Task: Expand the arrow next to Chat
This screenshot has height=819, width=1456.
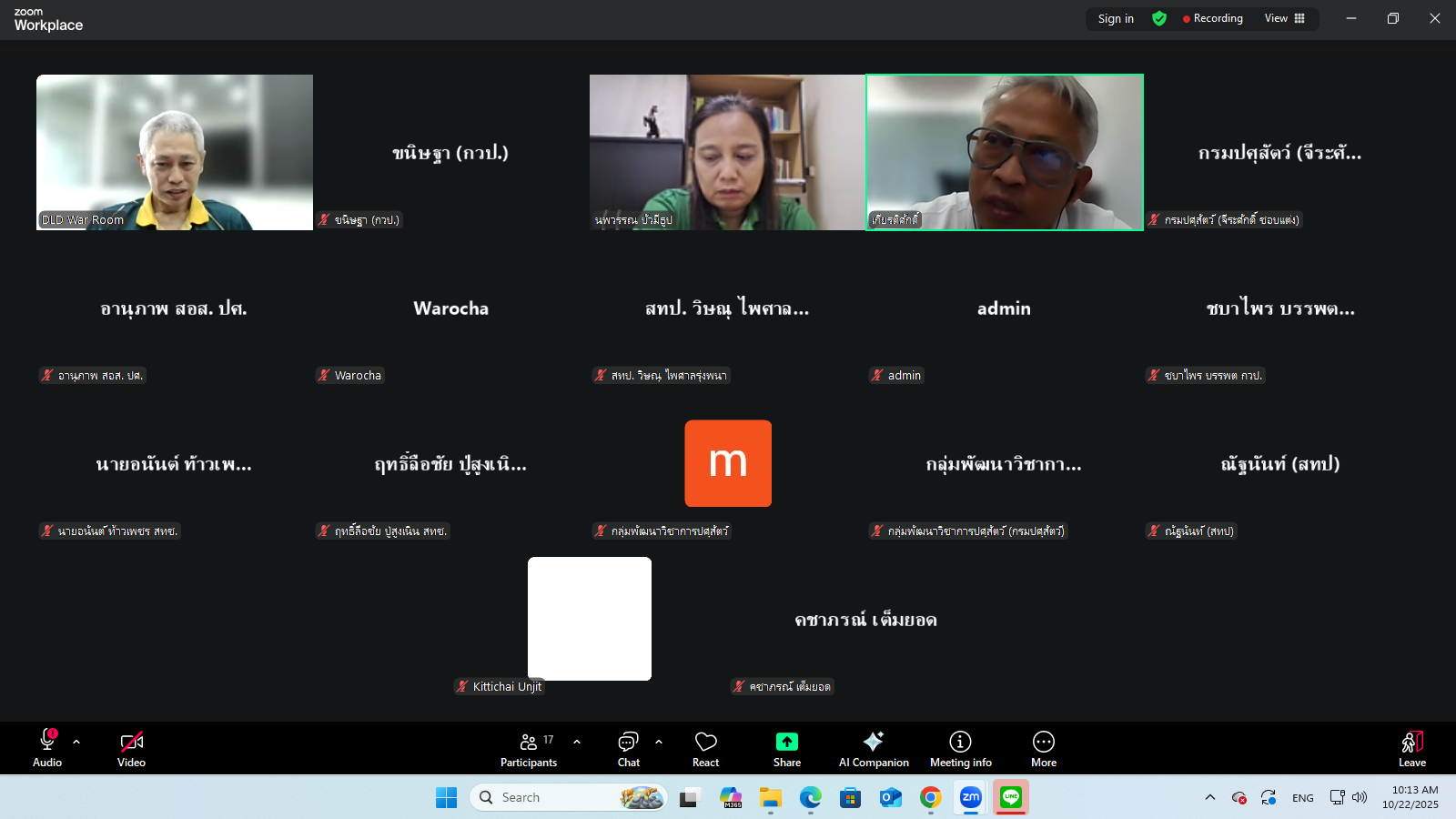Action: pos(659,742)
